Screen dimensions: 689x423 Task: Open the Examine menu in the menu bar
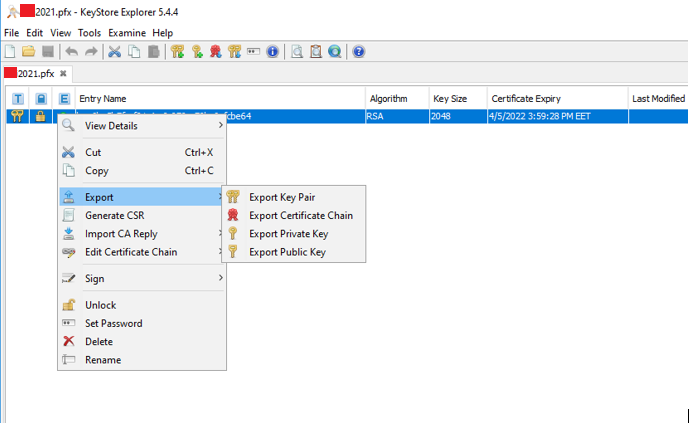126,33
